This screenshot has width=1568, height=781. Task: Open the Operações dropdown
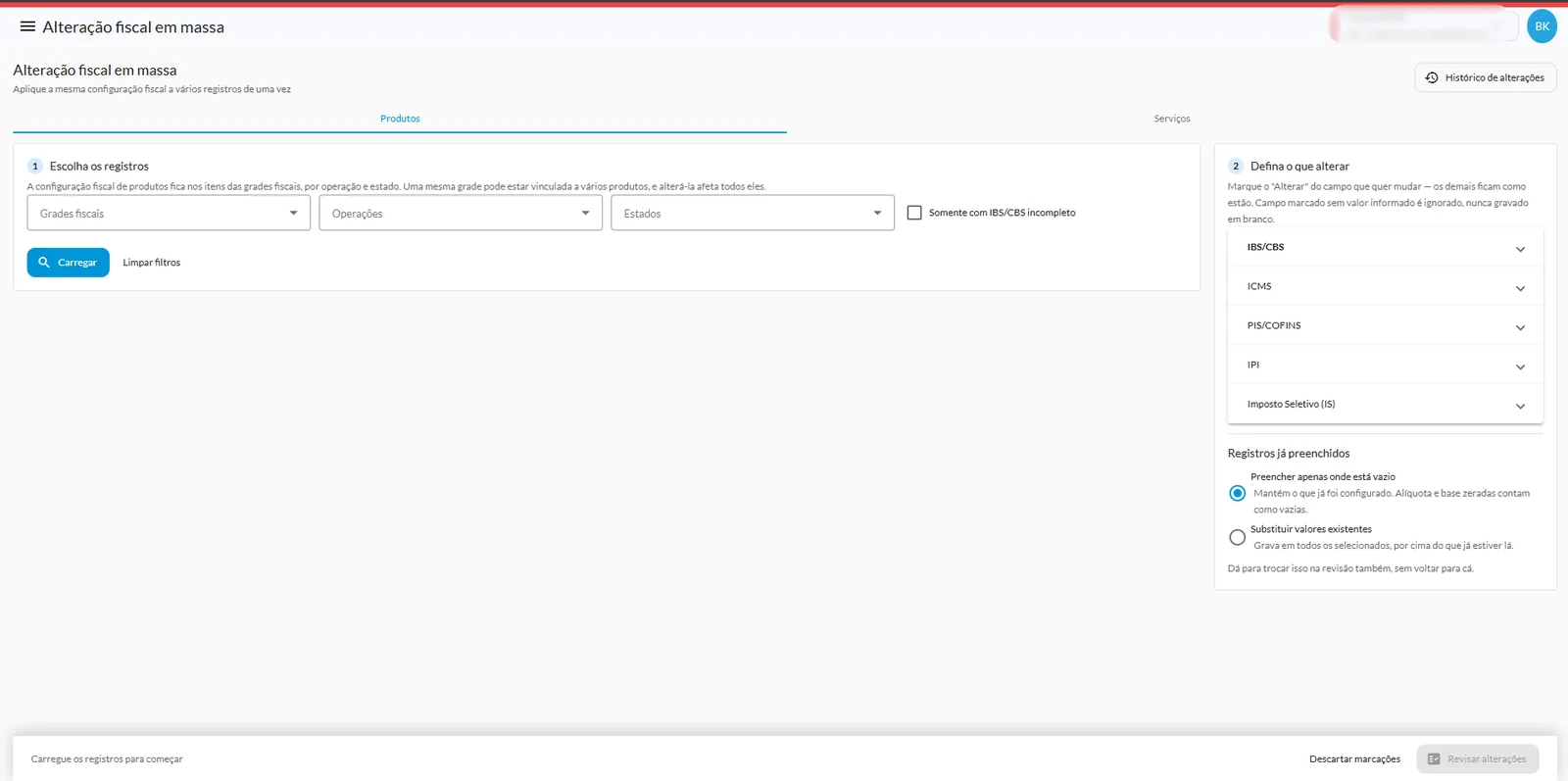(x=461, y=213)
